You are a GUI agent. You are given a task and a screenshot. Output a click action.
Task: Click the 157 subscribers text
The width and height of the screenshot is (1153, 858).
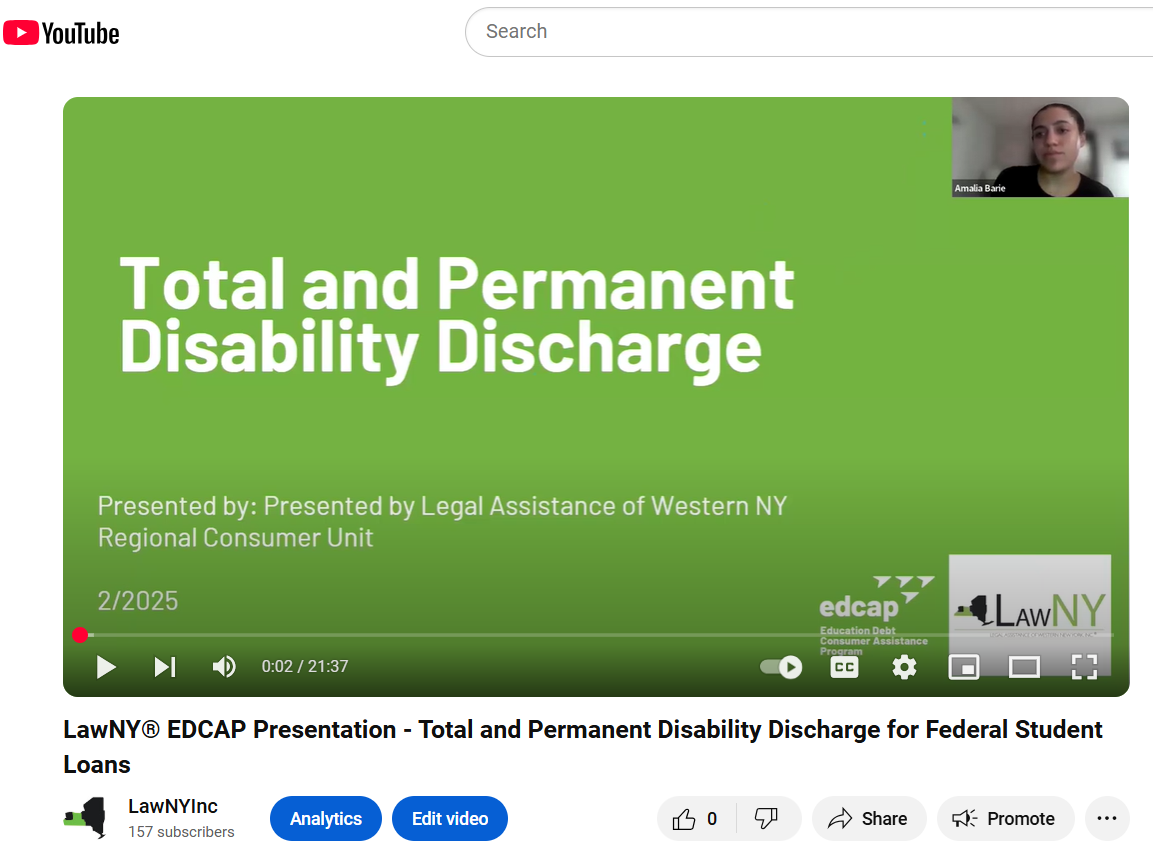[181, 832]
